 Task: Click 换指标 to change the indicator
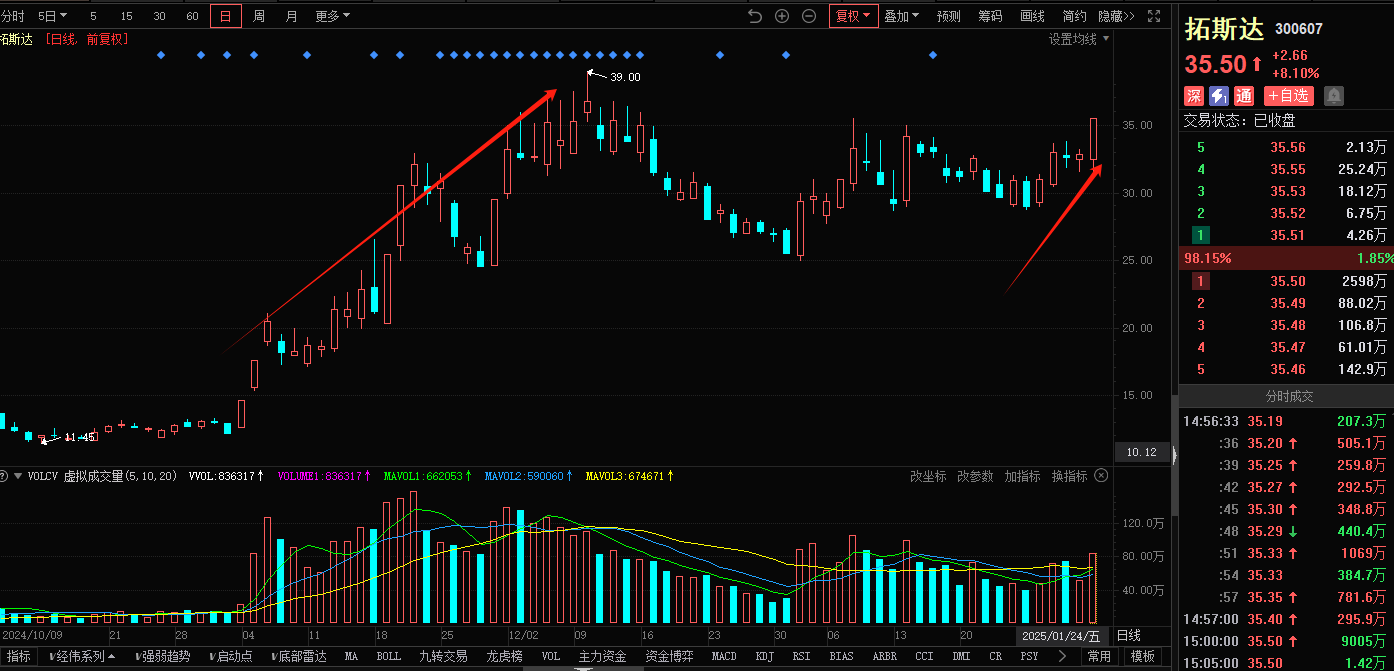(x=1069, y=476)
